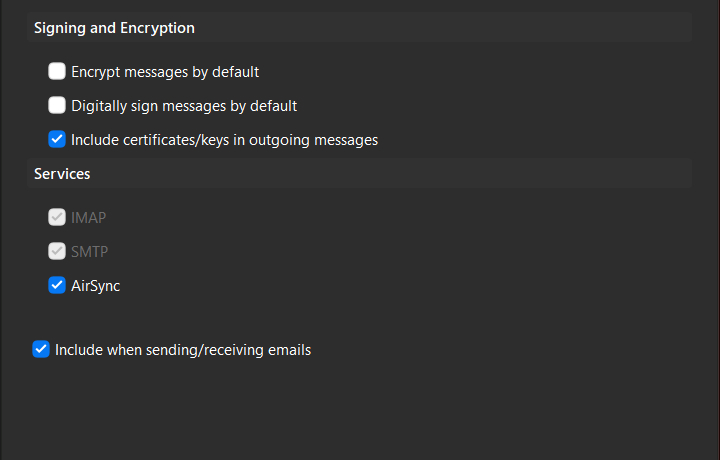
Task: Click the grayed-out IMAP checkbox
Action: tap(57, 218)
